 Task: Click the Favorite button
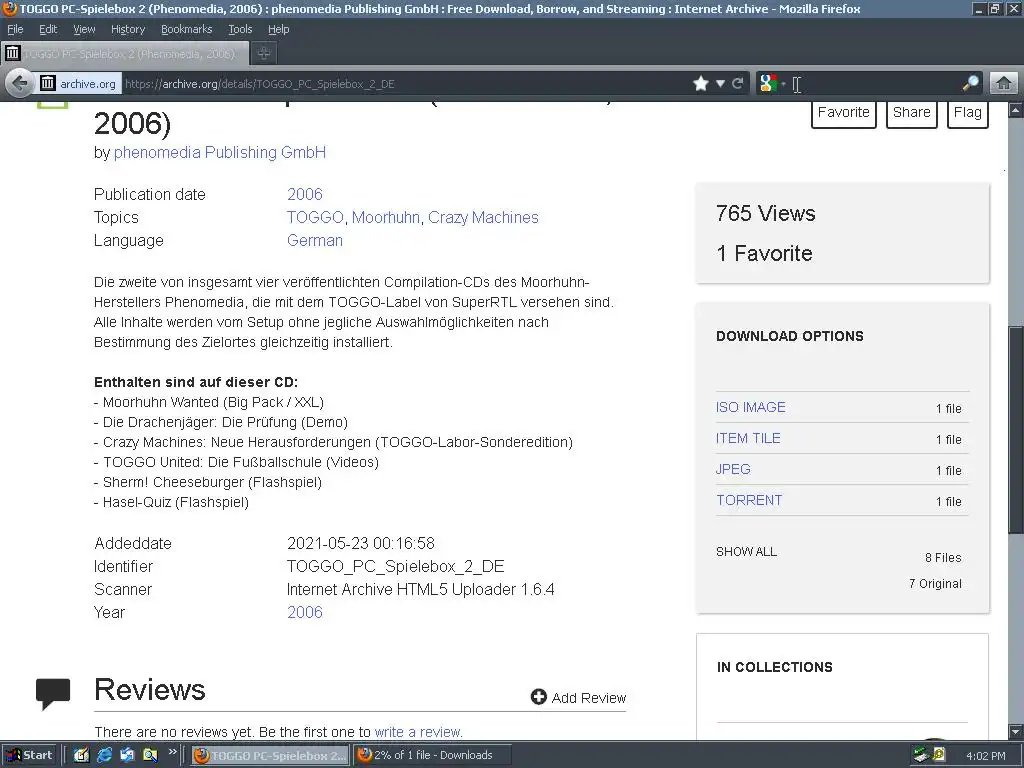click(x=843, y=114)
